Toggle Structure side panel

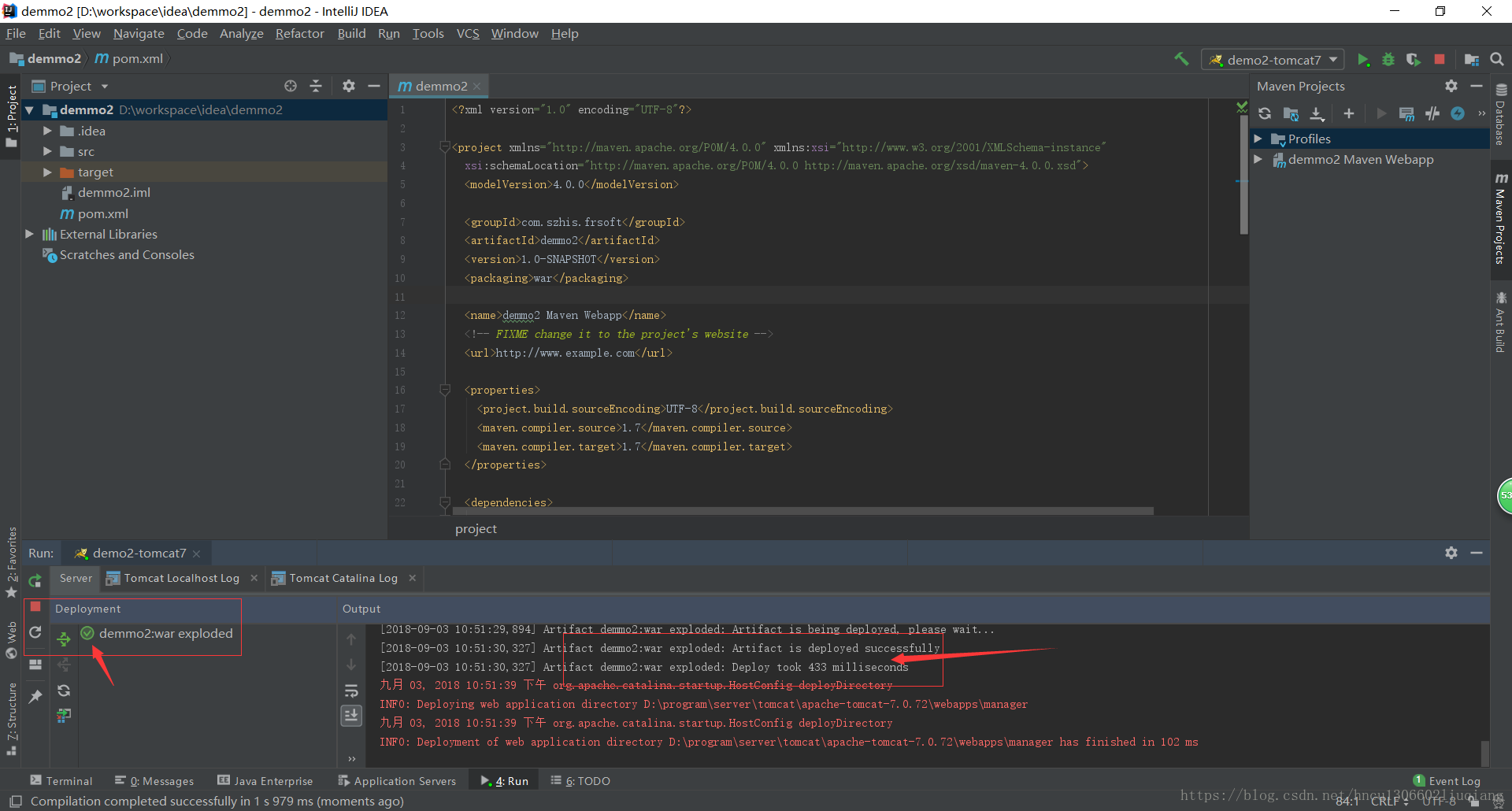[12, 718]
